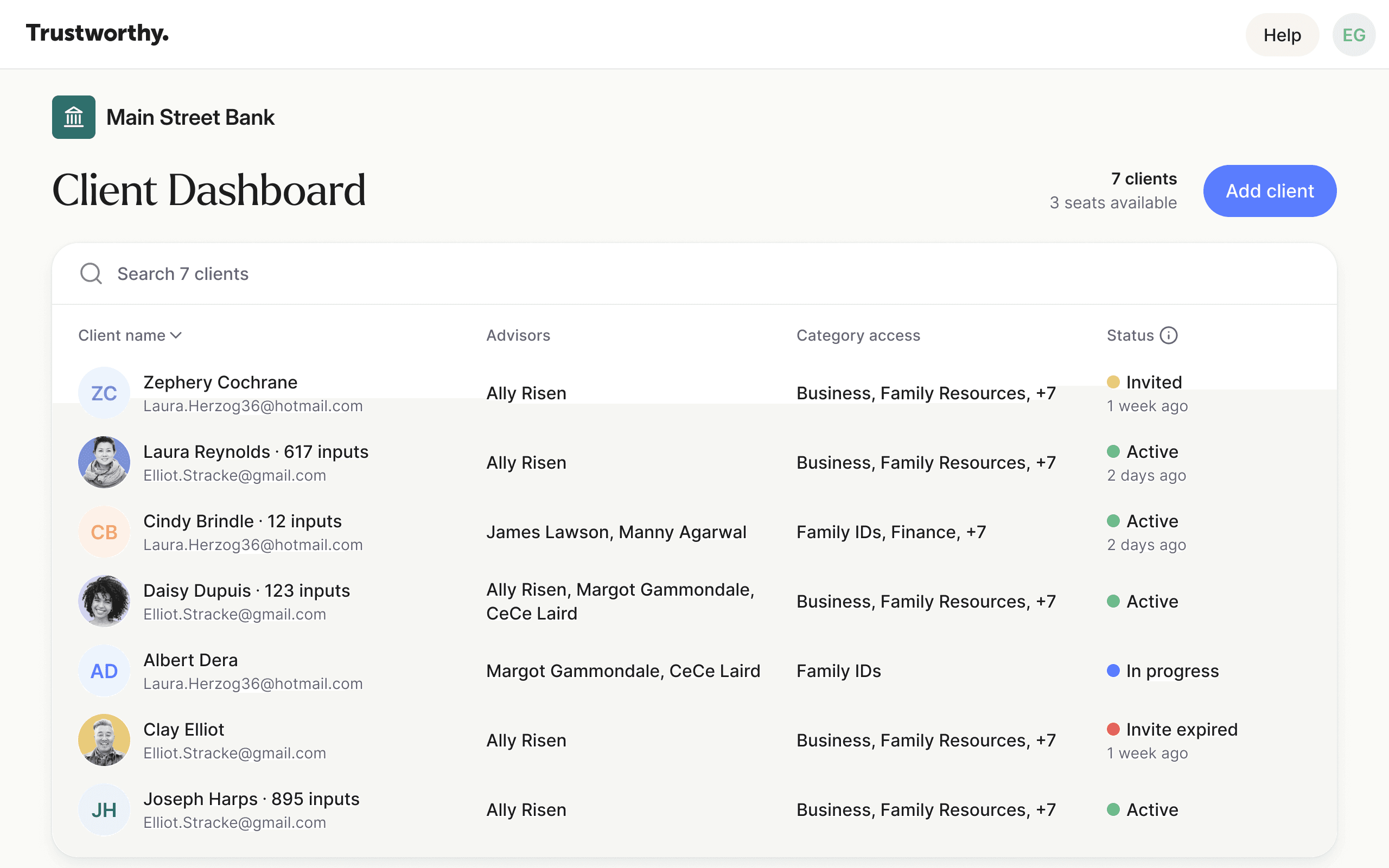1389x868 pixels.
Task: Open Joseph Harps client name
Action: (x=200, y=799)
